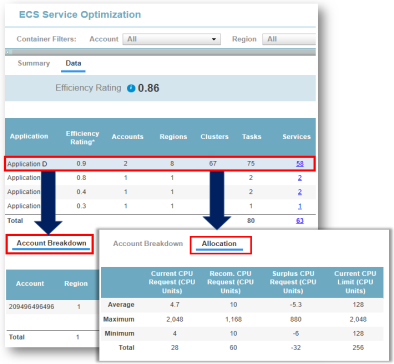Switch to the Summary tab
The height and width of the screenshot is (364, 394).
34,63
